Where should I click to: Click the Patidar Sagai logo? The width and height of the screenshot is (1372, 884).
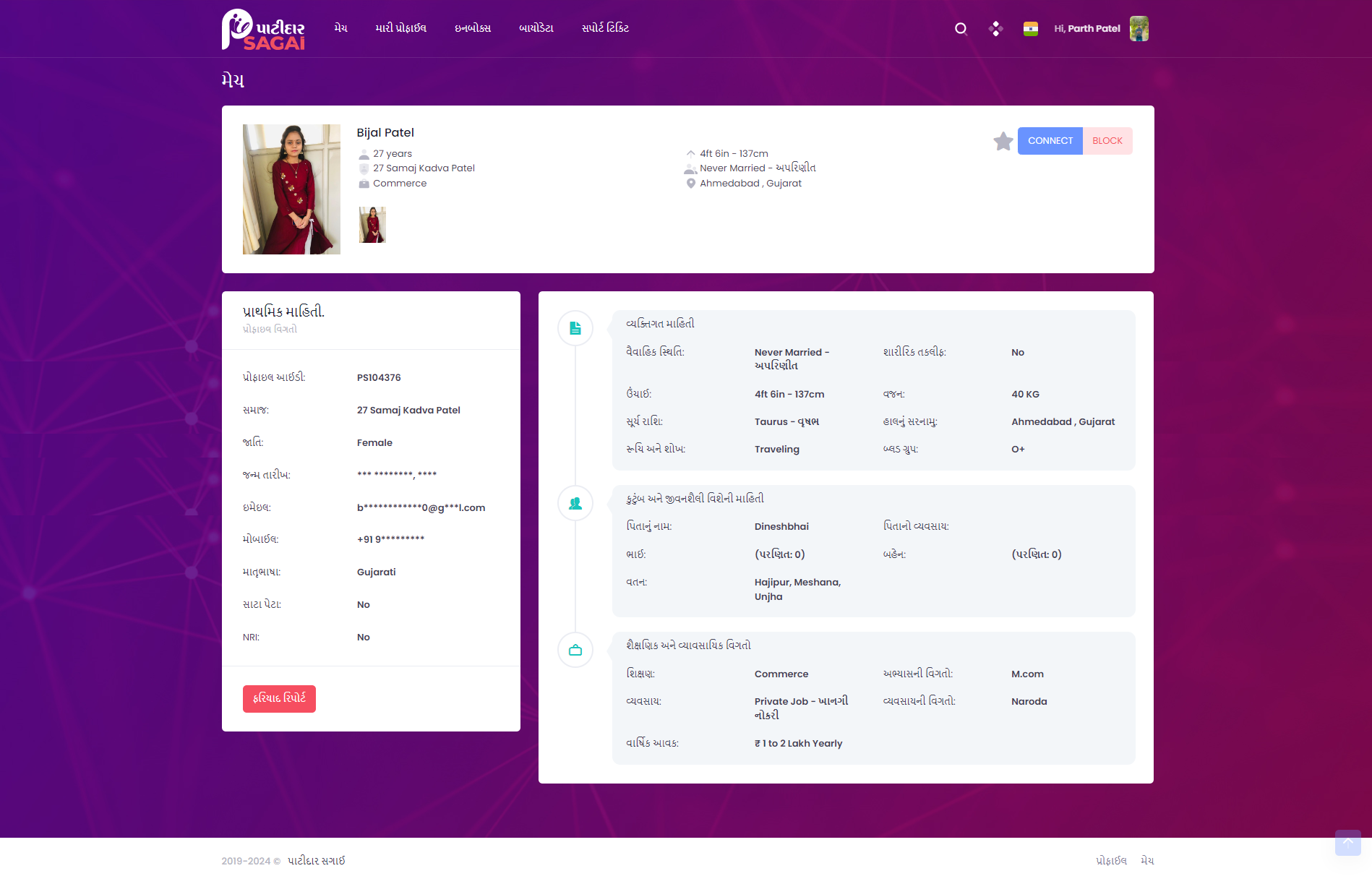point(263,29)
